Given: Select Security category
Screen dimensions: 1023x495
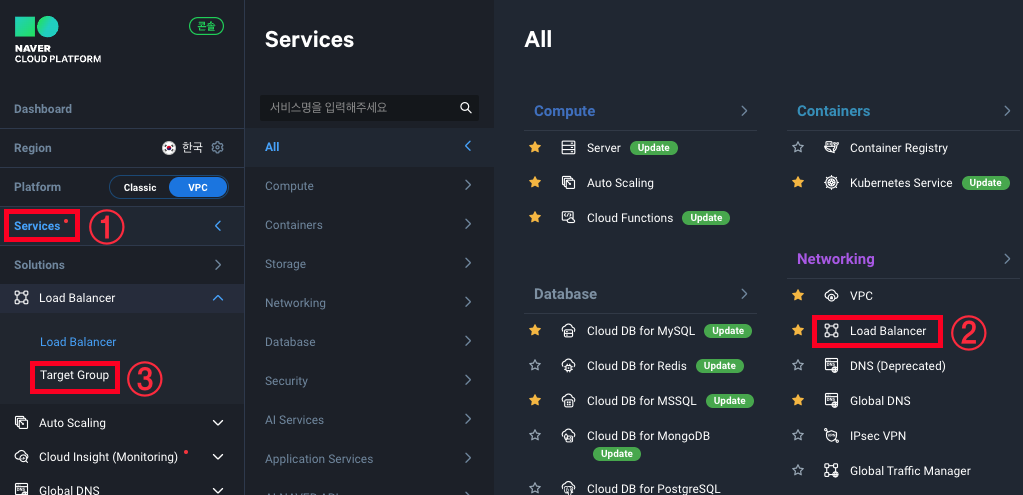Looking at the screenshot, I should [369, 381].
